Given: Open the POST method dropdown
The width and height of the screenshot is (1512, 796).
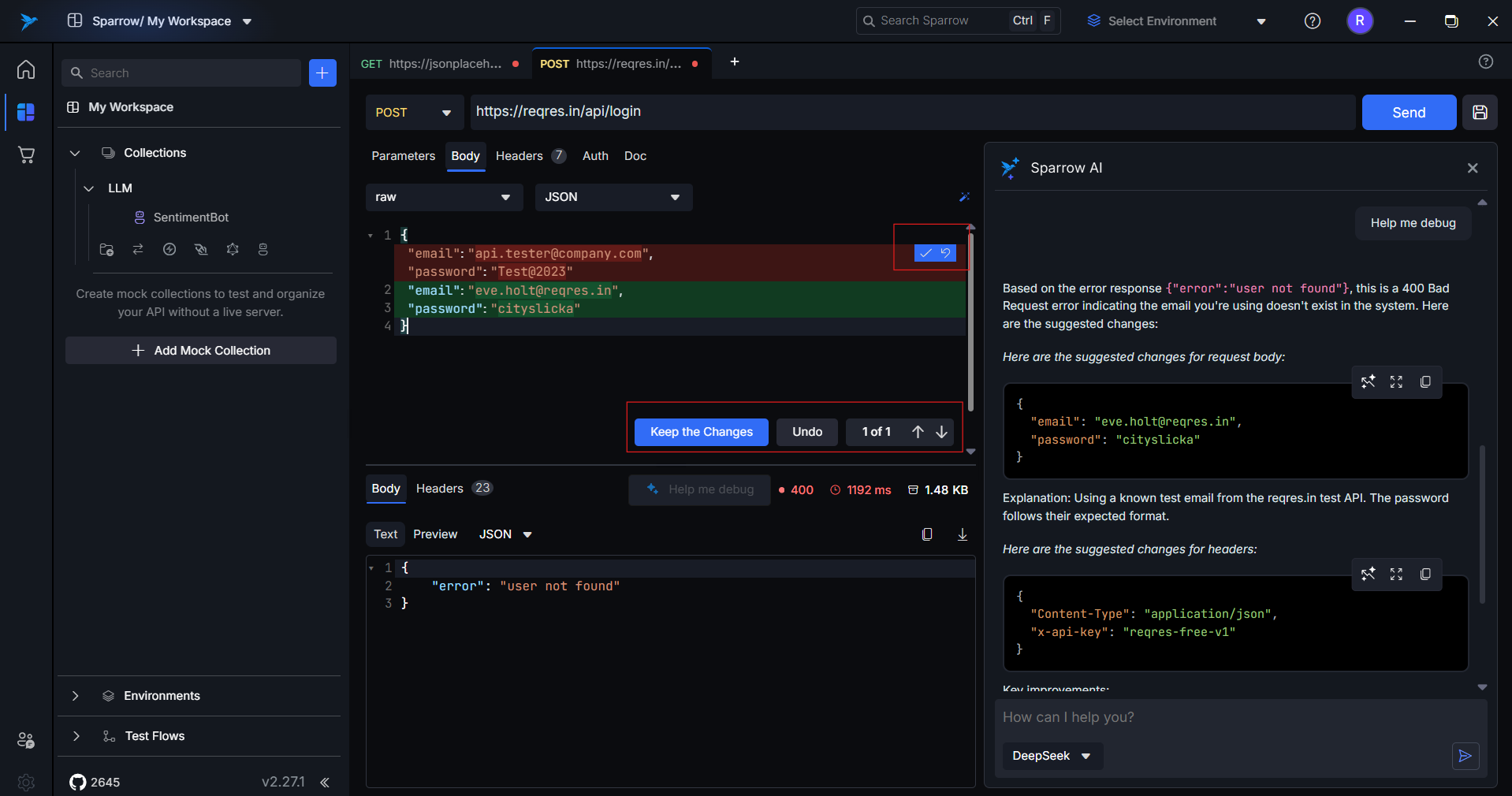Looking at the screenshot, I should [x=415, y=113].
